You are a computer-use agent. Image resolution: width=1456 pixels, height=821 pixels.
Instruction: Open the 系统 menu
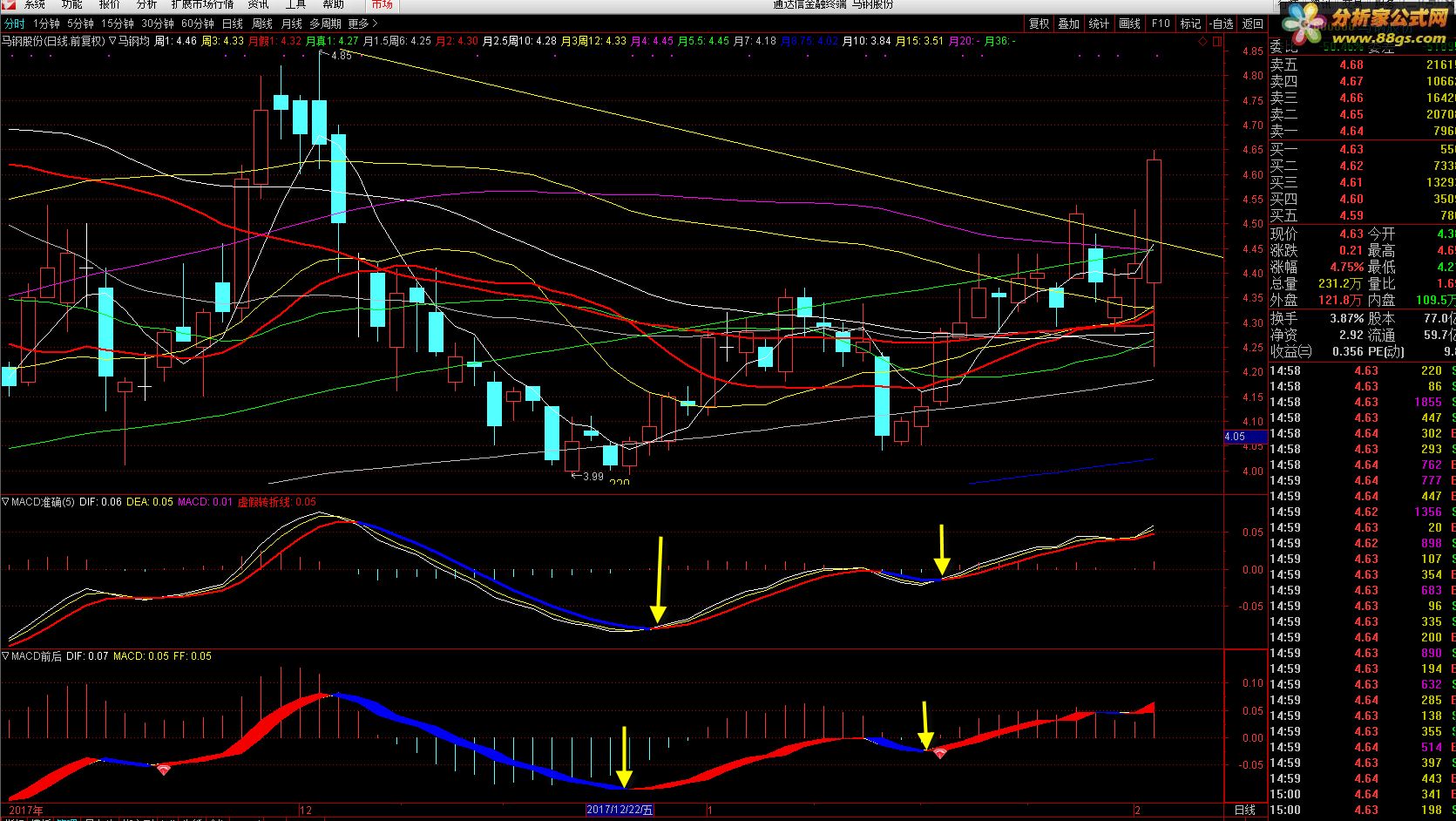[35, 4]
